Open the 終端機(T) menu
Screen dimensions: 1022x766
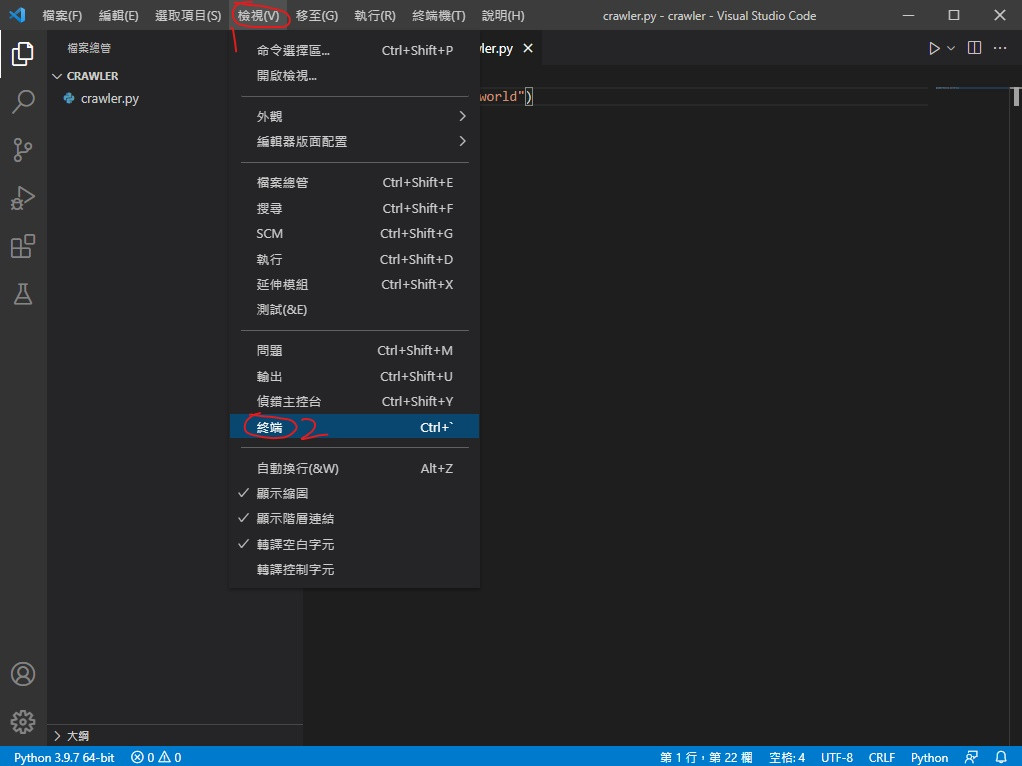[439, 15]
